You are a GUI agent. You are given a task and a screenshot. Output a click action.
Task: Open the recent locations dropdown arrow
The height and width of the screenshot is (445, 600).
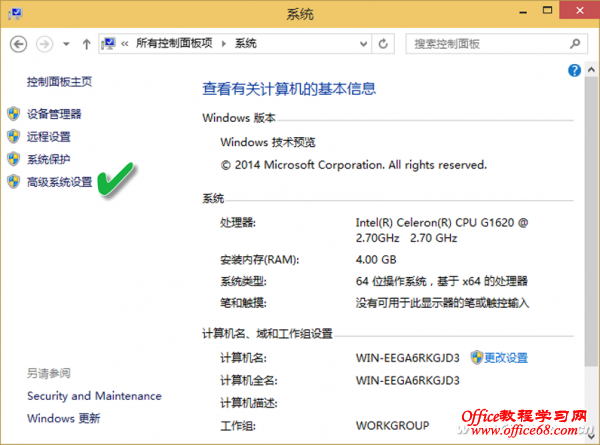tap(66, 44)
